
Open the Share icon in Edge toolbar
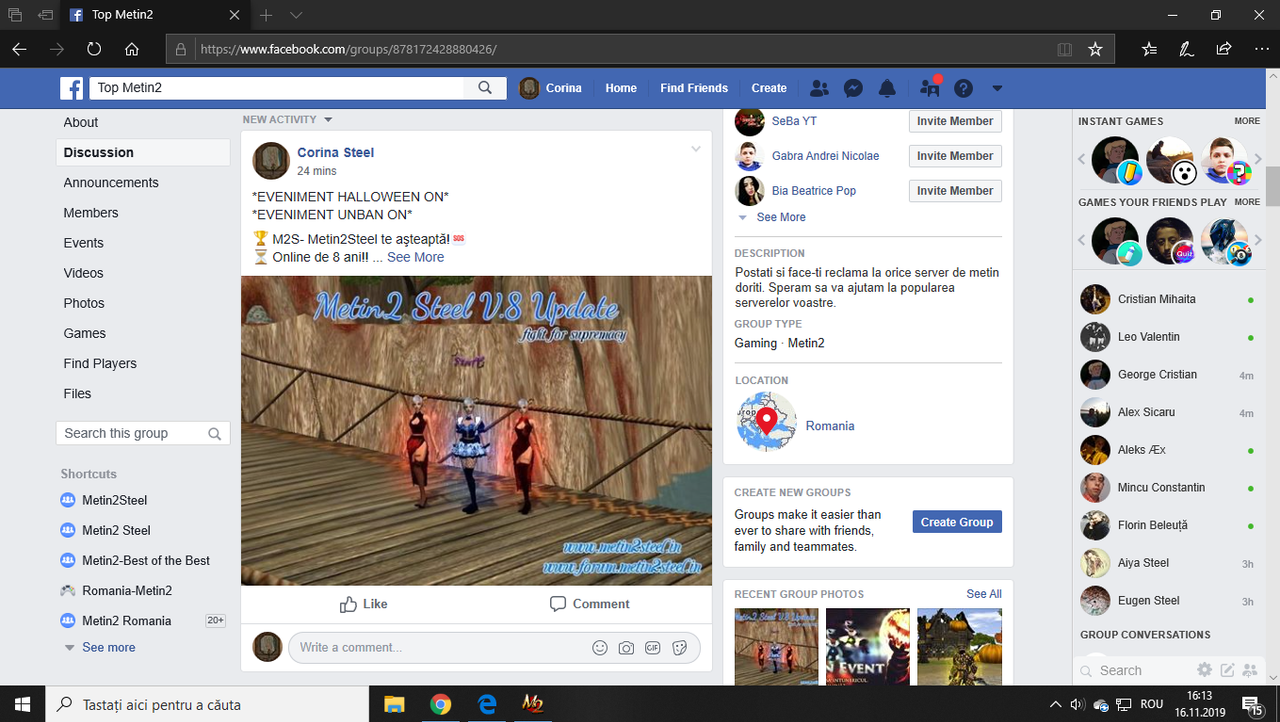(1223, 48)
